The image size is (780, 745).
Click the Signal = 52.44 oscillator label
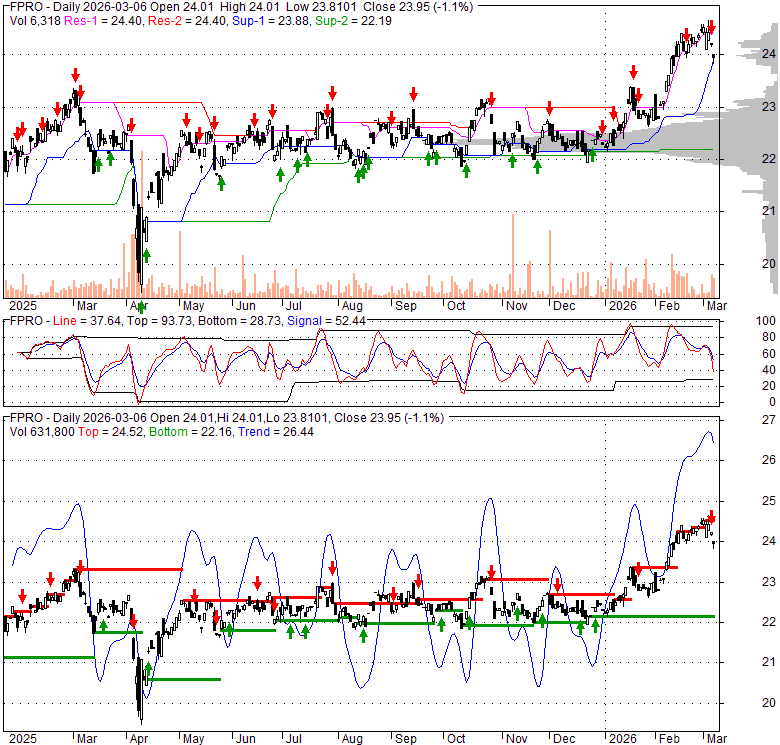324,320
